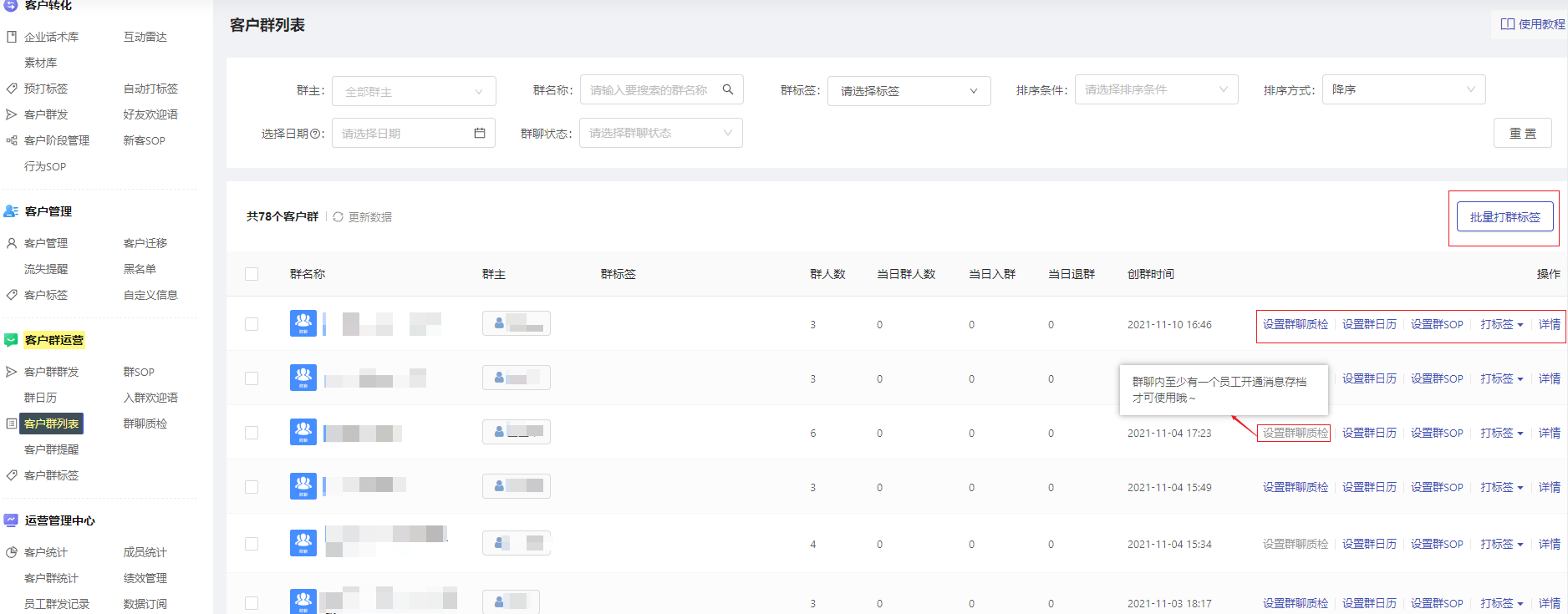Tick the checkbox for the 2021-11-04 15:49 row
This screenshot has width=1568, height=614.
(252, 487)
